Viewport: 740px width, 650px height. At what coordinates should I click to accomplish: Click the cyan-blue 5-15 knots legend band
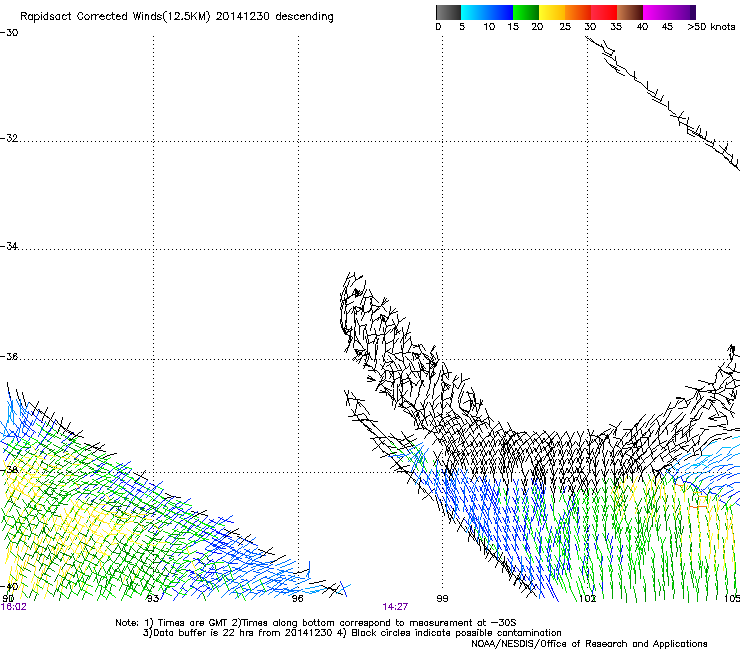tap(487, 12)
